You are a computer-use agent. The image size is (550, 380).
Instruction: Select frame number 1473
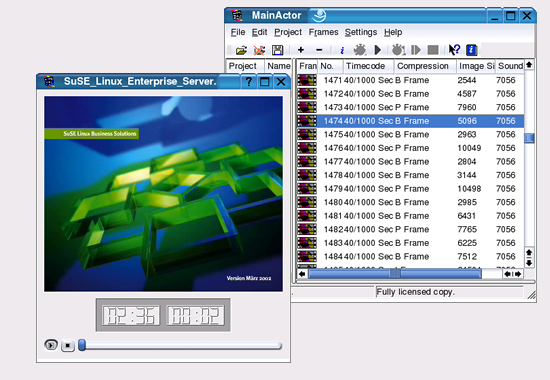tap(333, 107)
